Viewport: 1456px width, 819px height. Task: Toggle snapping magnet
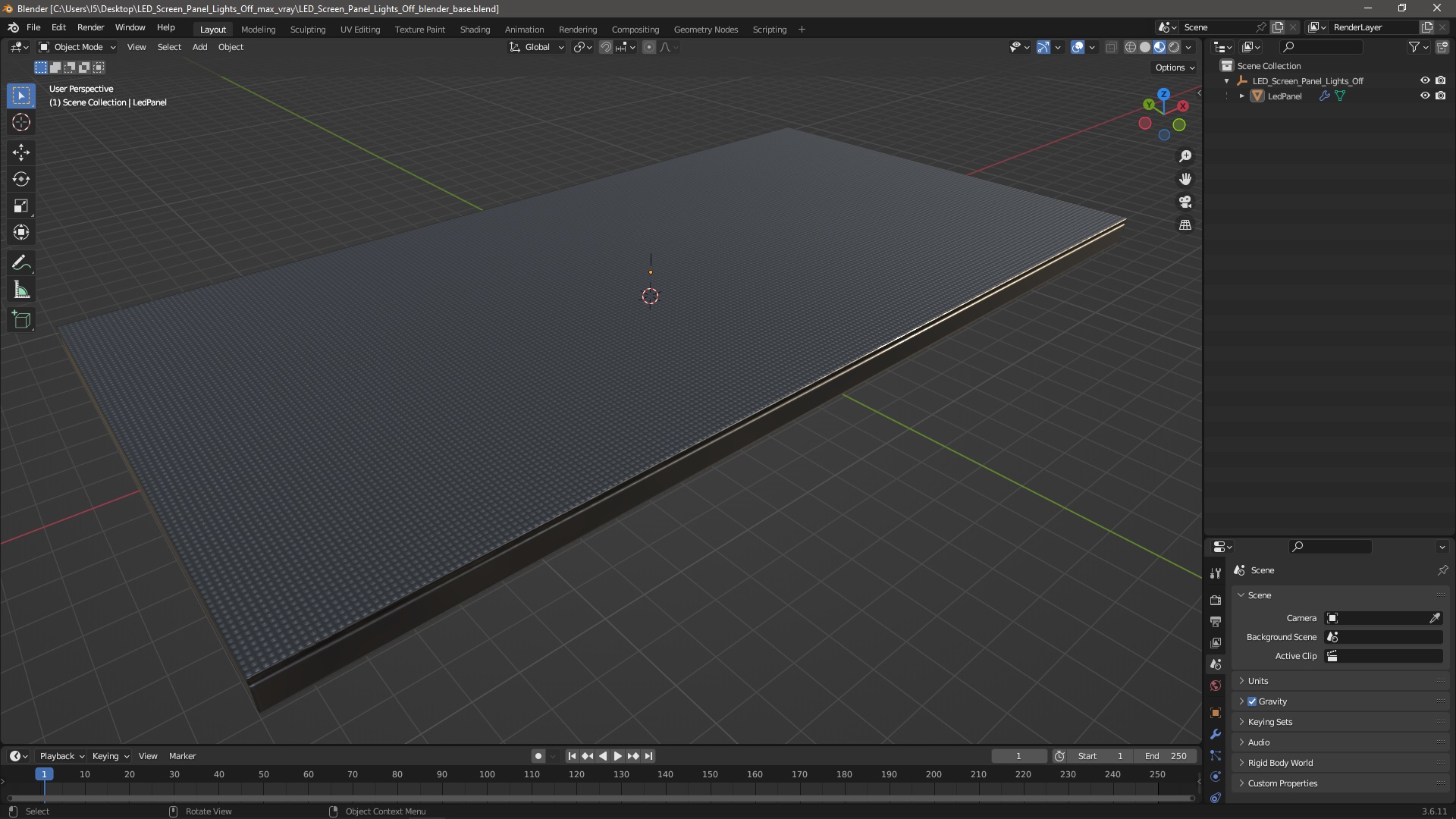pos(605,47)
